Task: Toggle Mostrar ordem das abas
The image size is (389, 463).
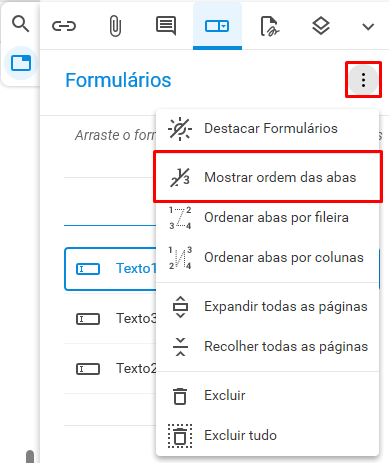Action: [x=268, y=177]
